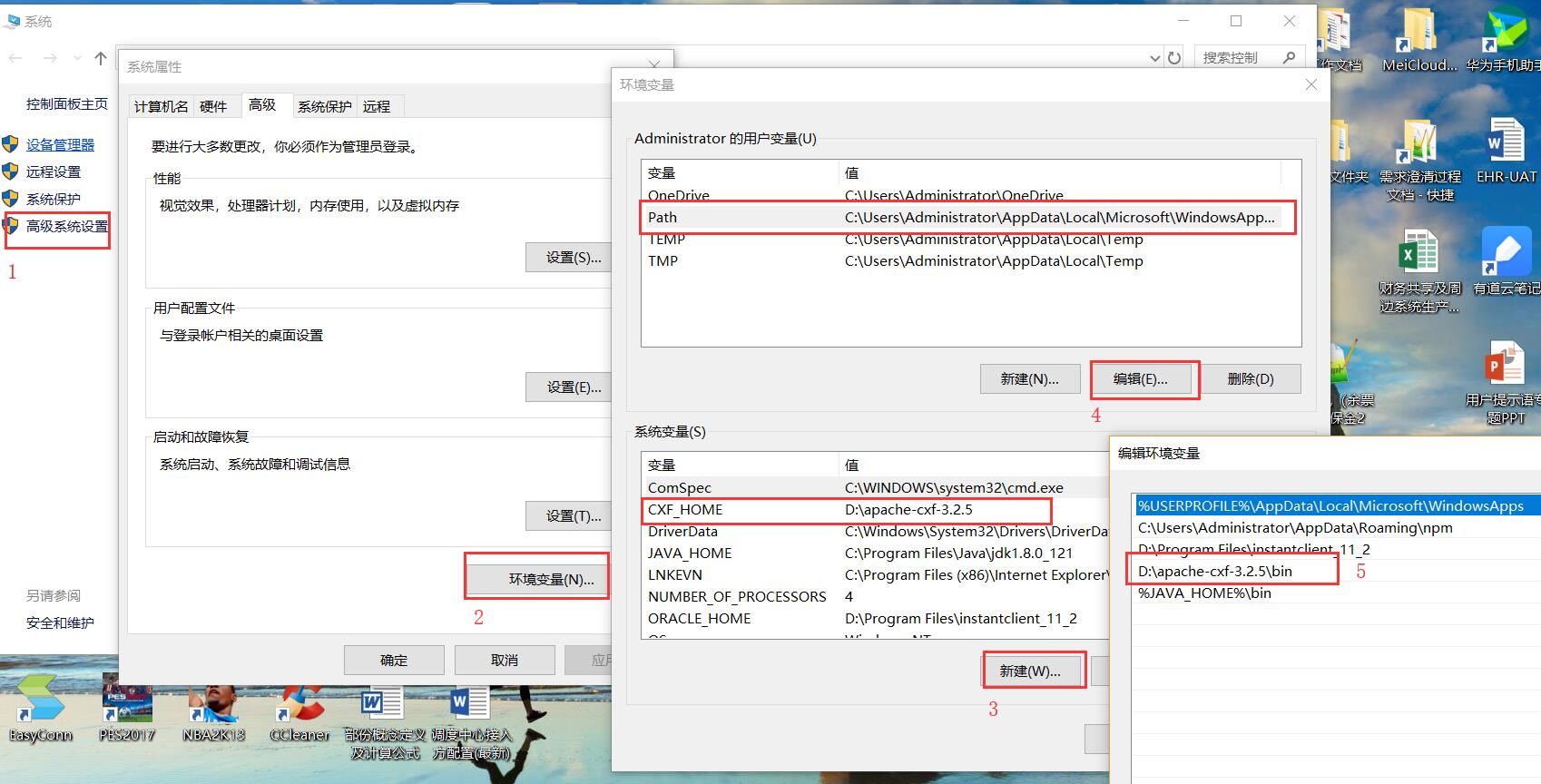Click the search magnifier icon
Viewport: 1541px width, 784px height.
point(1289,57)
